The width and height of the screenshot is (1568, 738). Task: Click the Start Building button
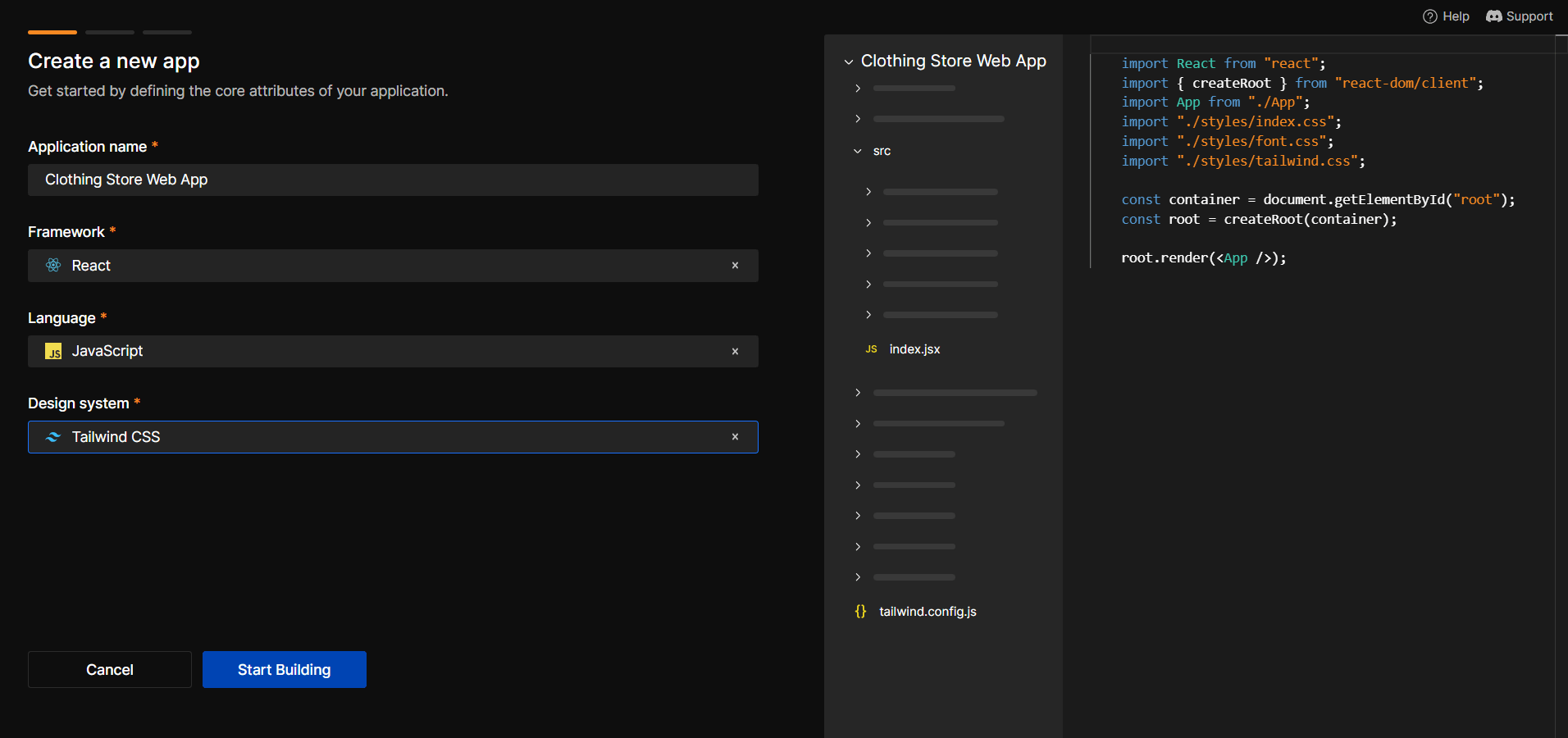pos(285,670)
